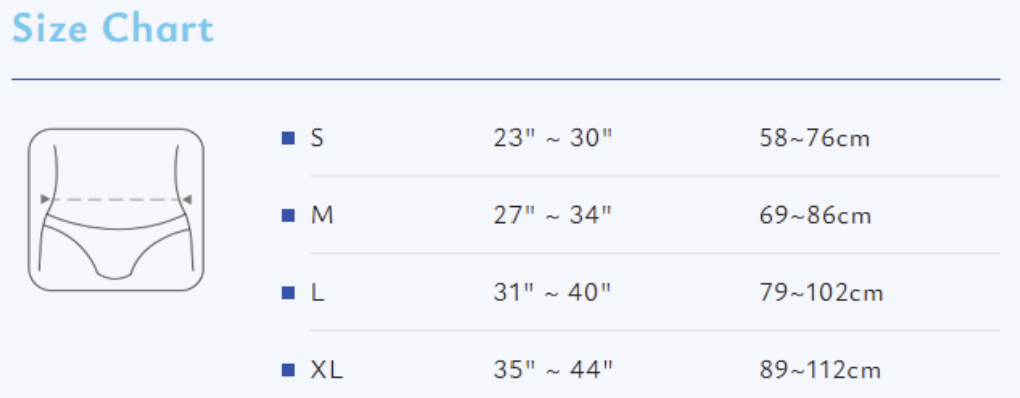Click the 27" ~ 34" inch range

coord(553,215)
